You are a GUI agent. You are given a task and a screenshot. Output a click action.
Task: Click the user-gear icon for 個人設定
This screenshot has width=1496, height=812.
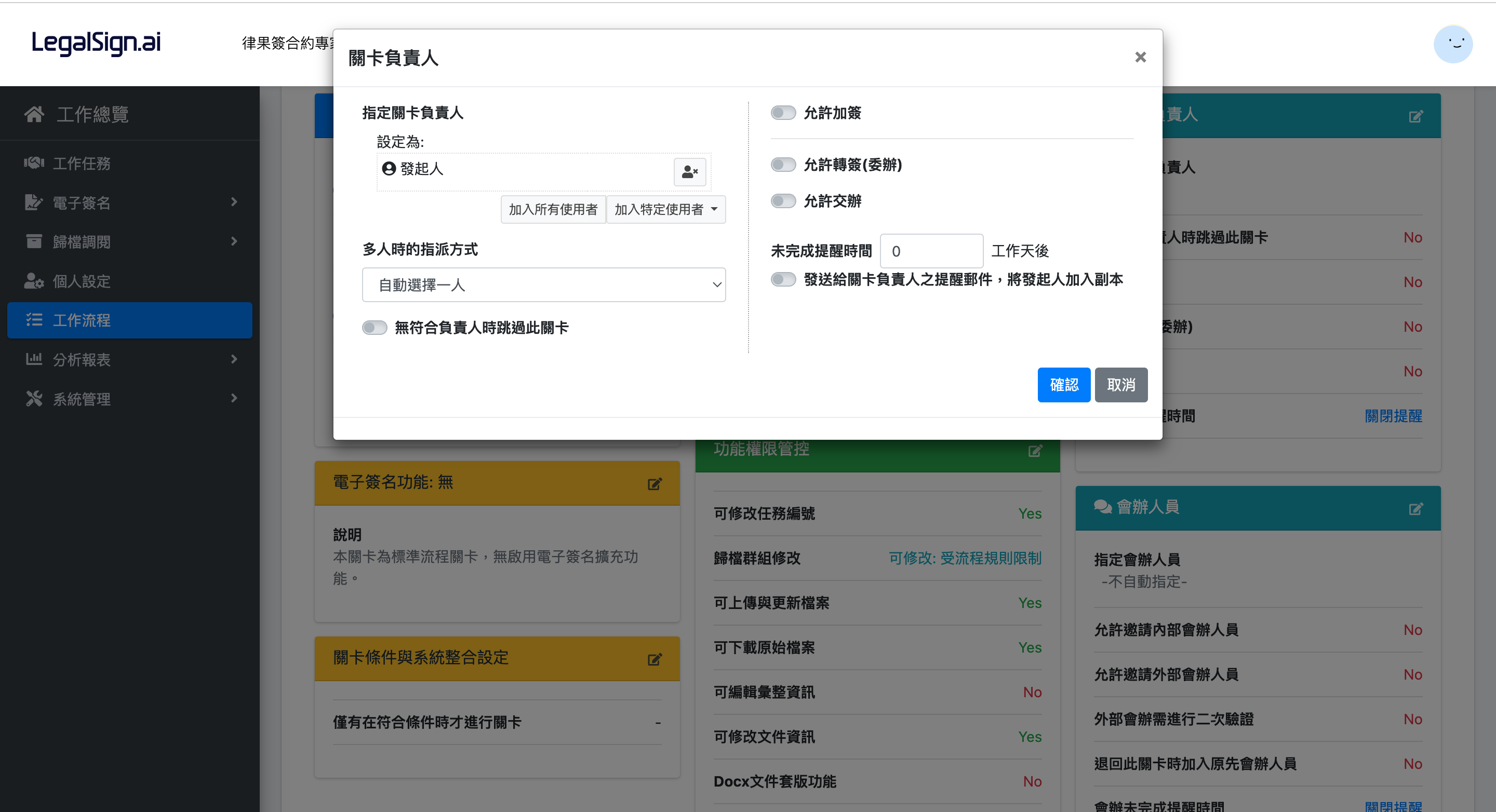tap(34, 281)
